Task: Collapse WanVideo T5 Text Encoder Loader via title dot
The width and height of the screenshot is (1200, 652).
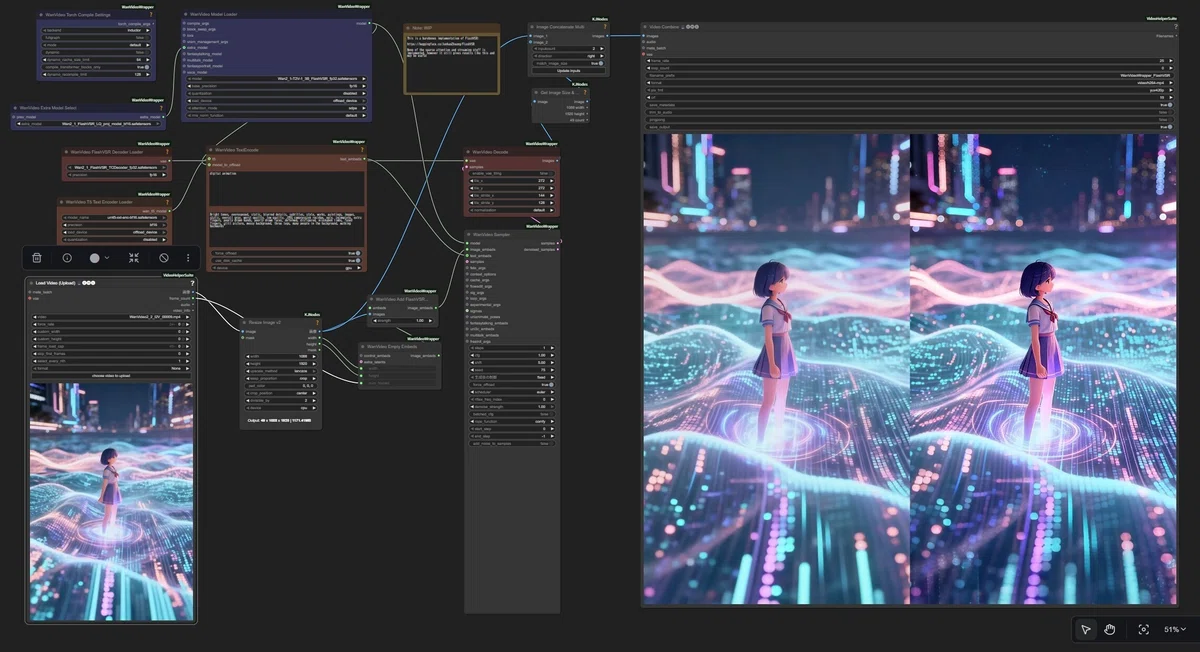Action: pyautogui.click(x=62, y=202)
